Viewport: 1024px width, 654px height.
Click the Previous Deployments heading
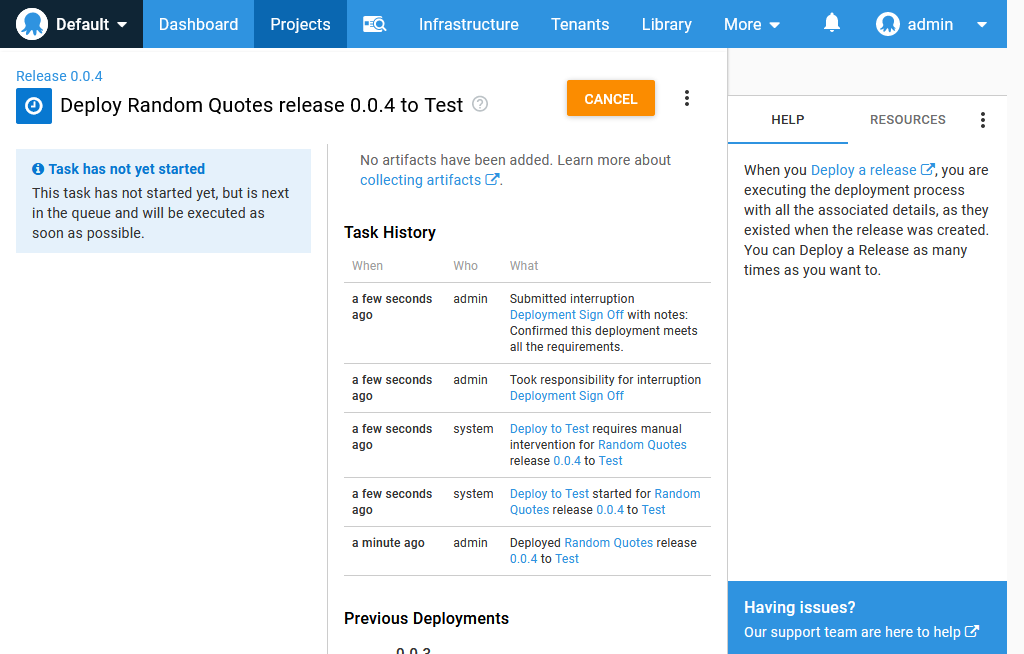pos(426,619)
